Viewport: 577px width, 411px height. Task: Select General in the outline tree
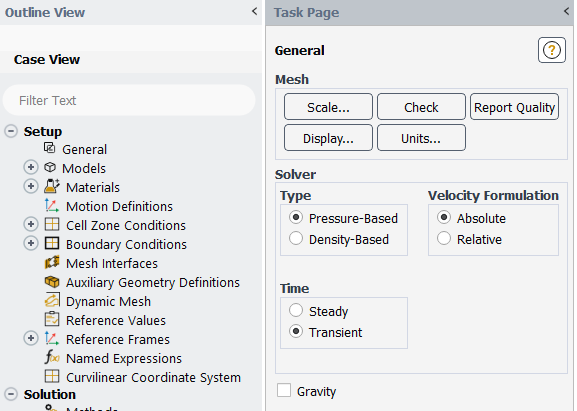(x=85, y=149)
